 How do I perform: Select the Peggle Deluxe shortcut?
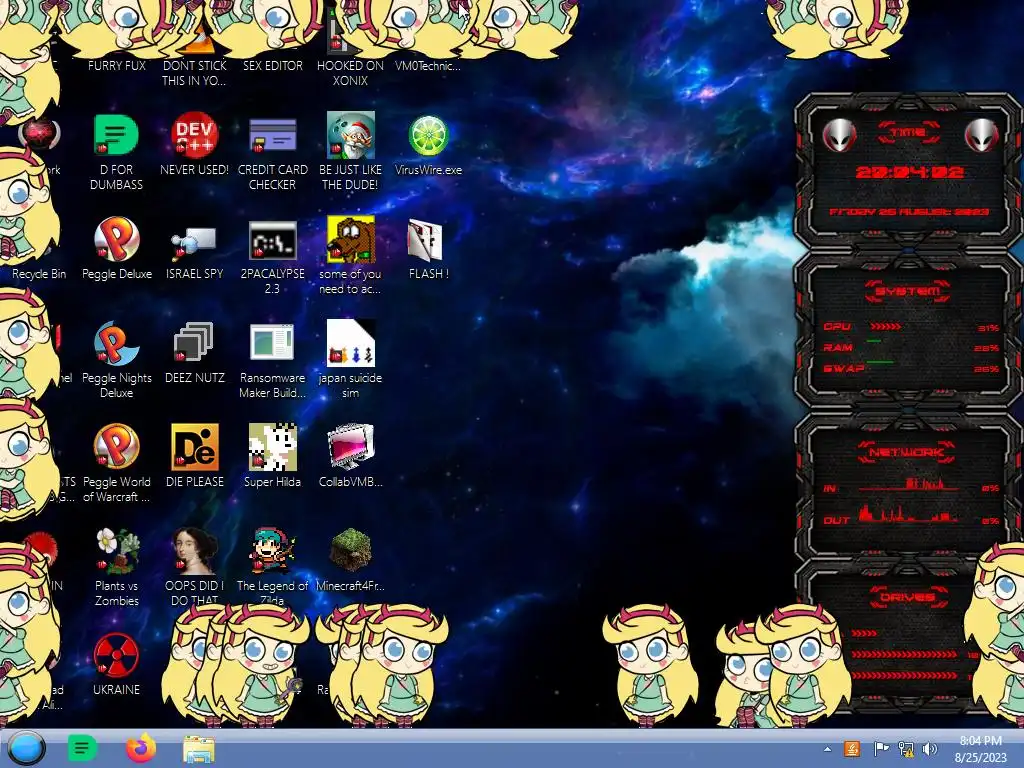click(x=116, y=239)
